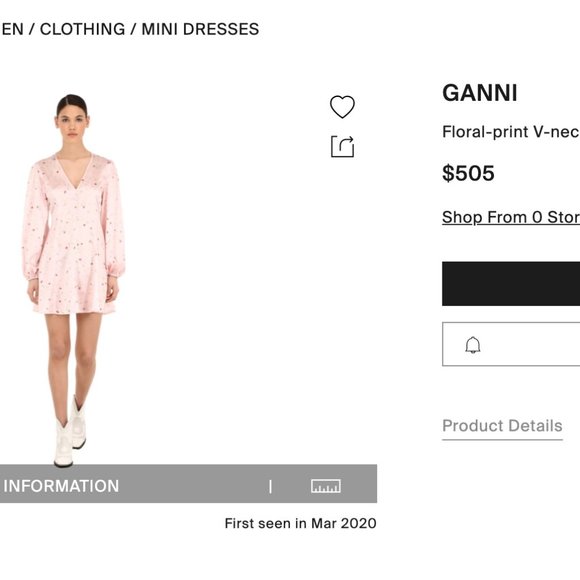Click the white outlined alert button
Image resolution: width=580 pixels, height=580 pixels.
click(x=511, y=344)
